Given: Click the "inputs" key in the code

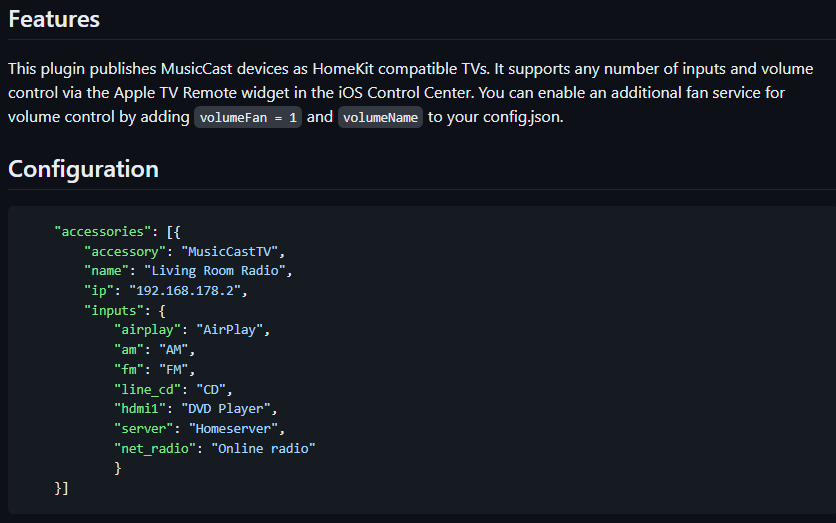Looking at the screenshot, I should point(116,310).
